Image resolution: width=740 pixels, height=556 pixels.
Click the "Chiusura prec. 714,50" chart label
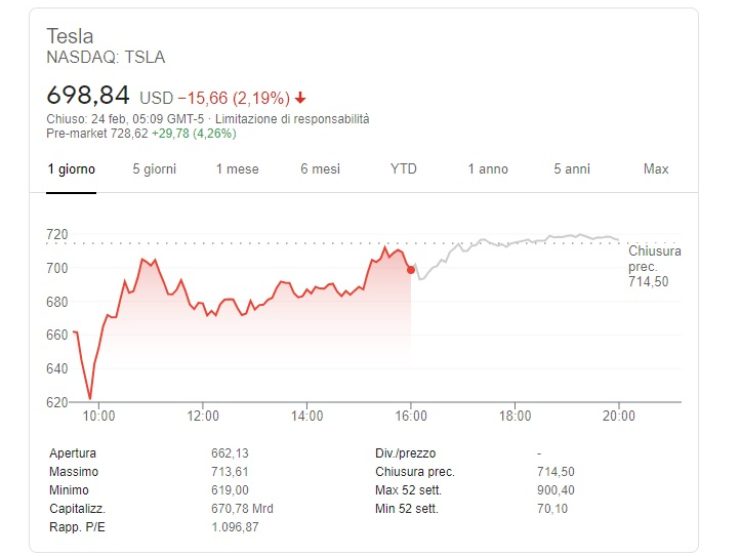click(x=654, y=266)
